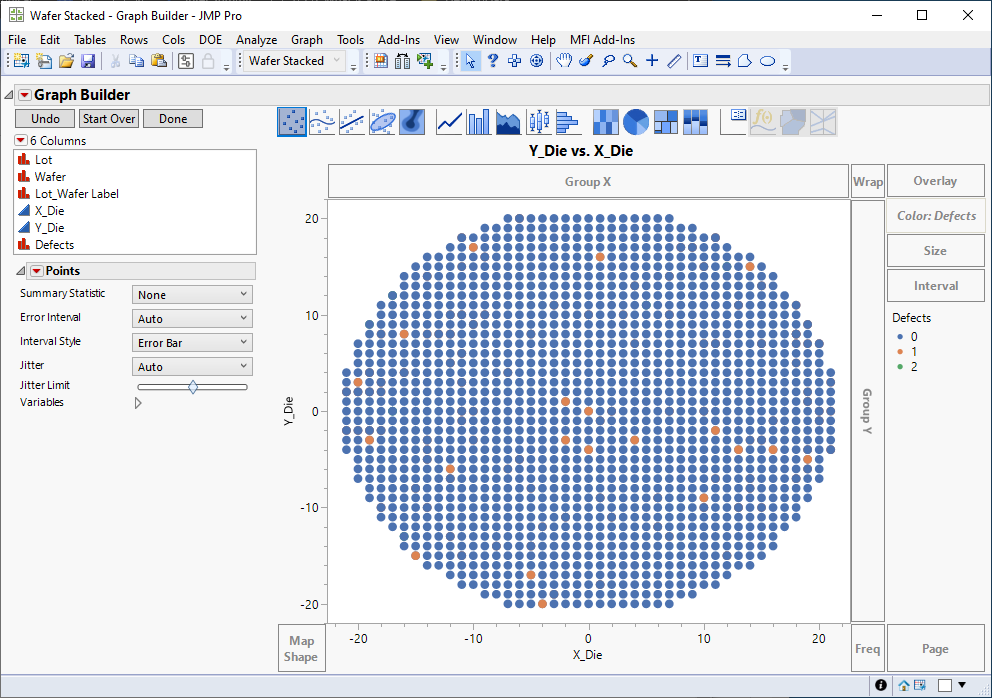Screen dimensions: 992x698
Task: Click the Save disk icon
Action: click(x=88, y=61)
